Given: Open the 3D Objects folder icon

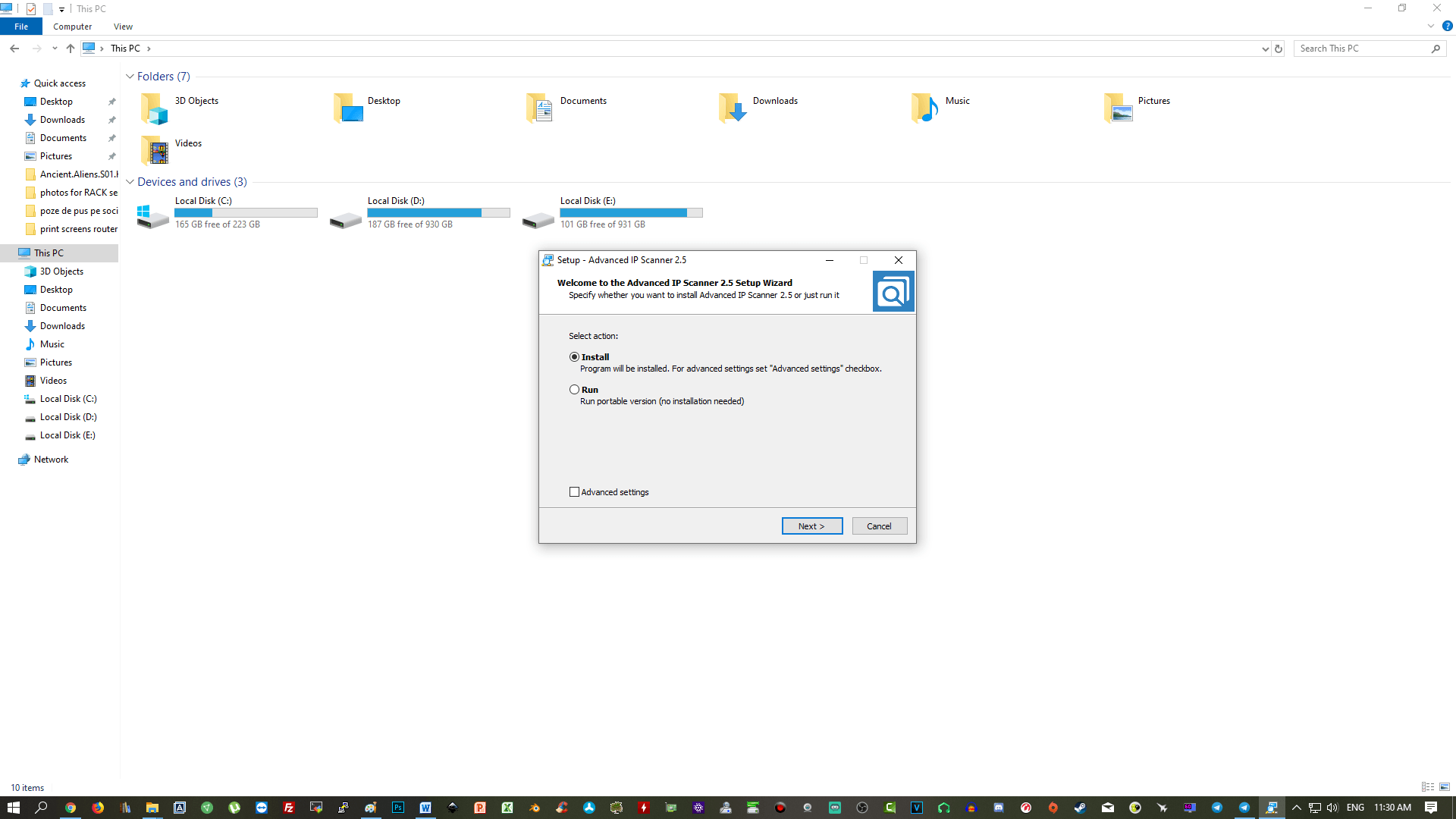Looking at the screenshot, I should click(154, 109).
